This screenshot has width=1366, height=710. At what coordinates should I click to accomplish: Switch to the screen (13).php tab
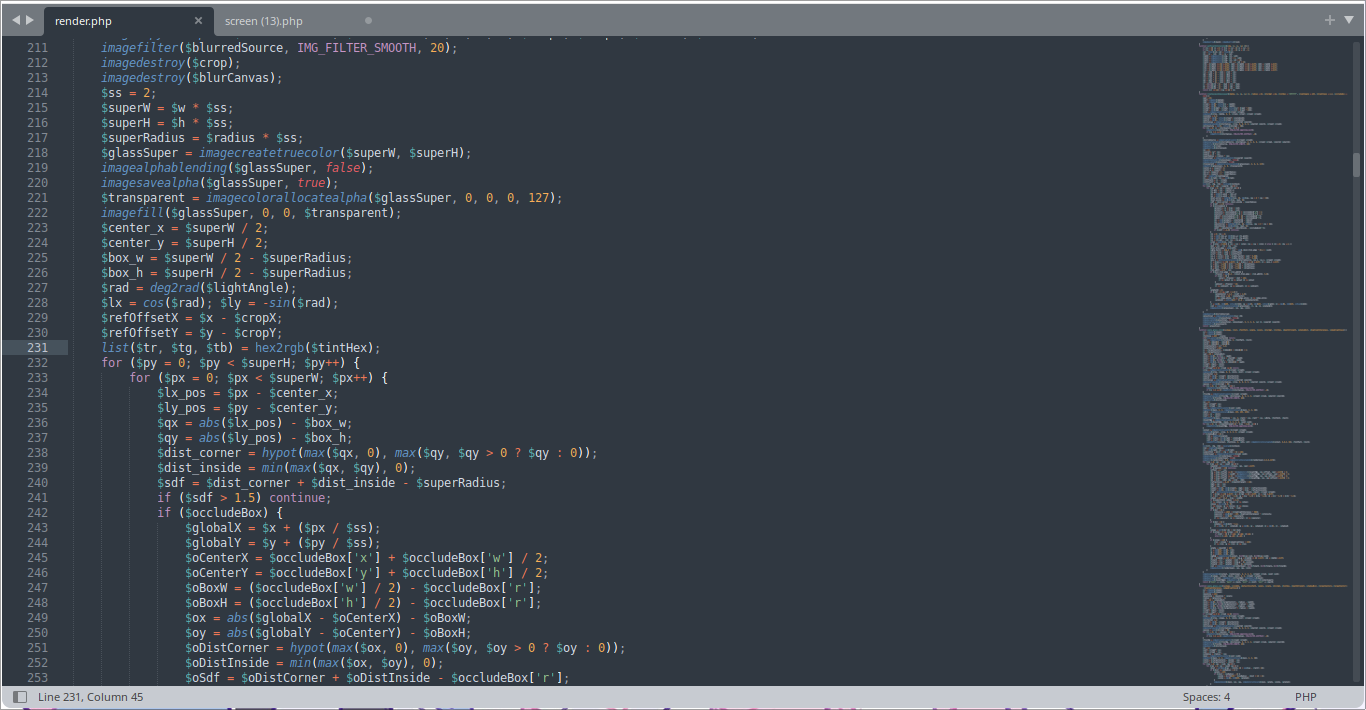[x=264, y=21]
